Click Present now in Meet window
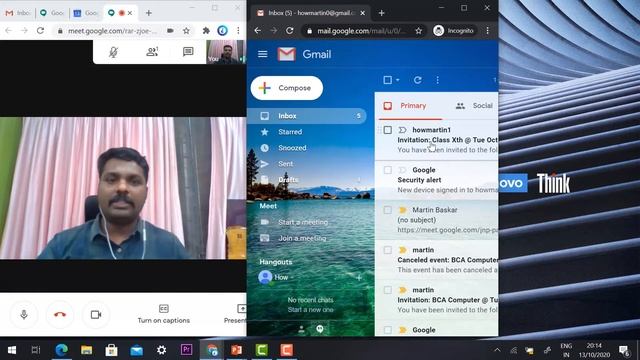640x360 pixels. click(x=236, y=314)
